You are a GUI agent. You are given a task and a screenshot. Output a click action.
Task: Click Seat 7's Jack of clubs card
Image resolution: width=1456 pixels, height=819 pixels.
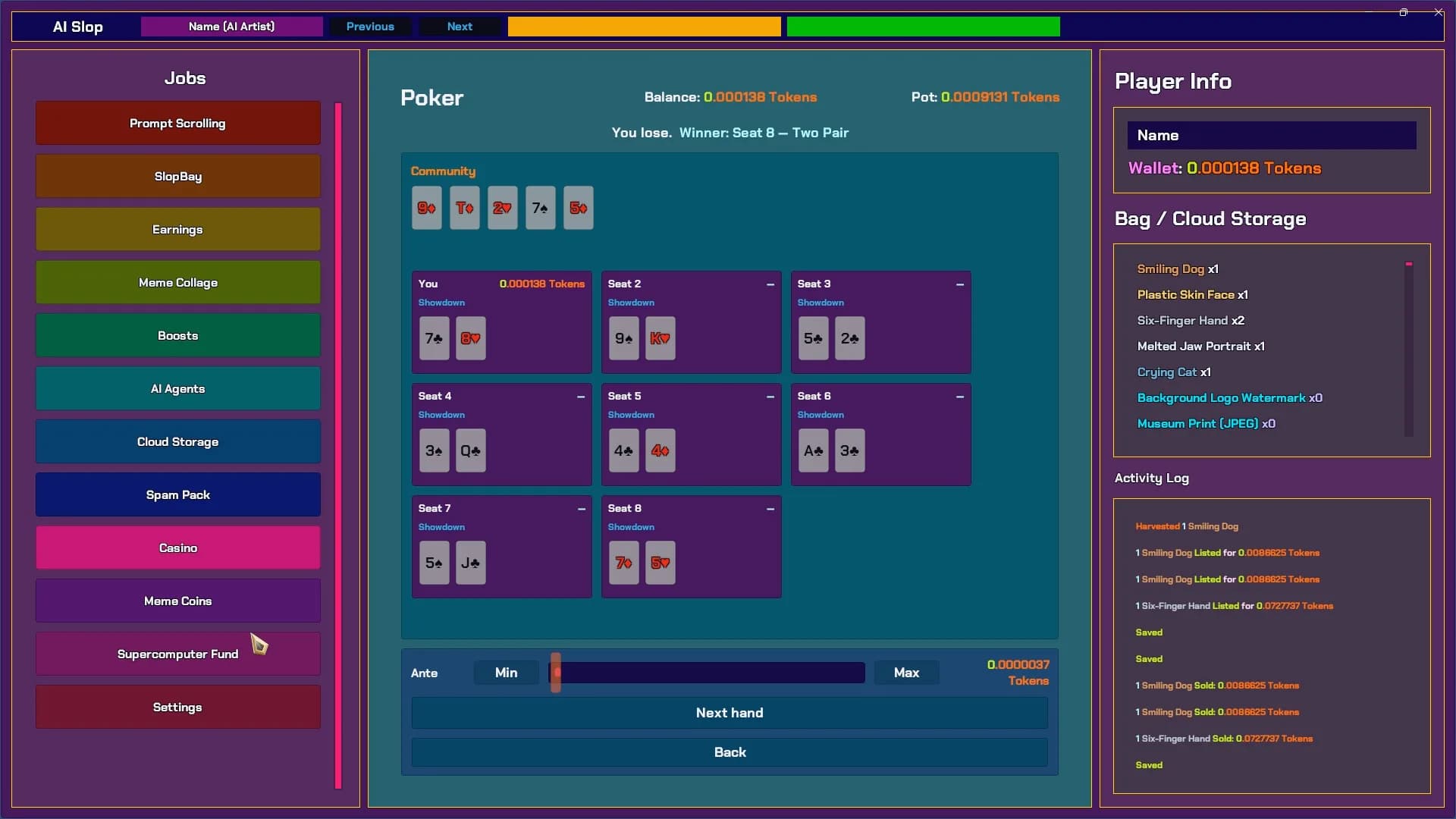pyautogui.click(x=471, y=563)
